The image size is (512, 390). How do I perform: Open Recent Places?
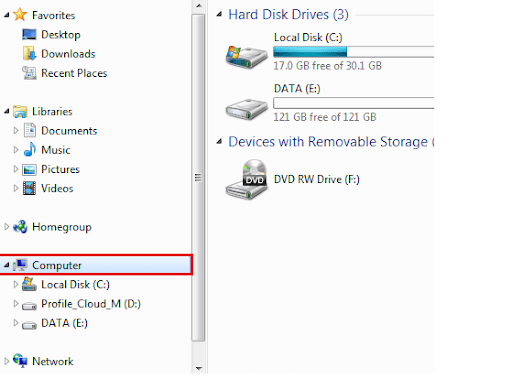click(x=74, y=73)
